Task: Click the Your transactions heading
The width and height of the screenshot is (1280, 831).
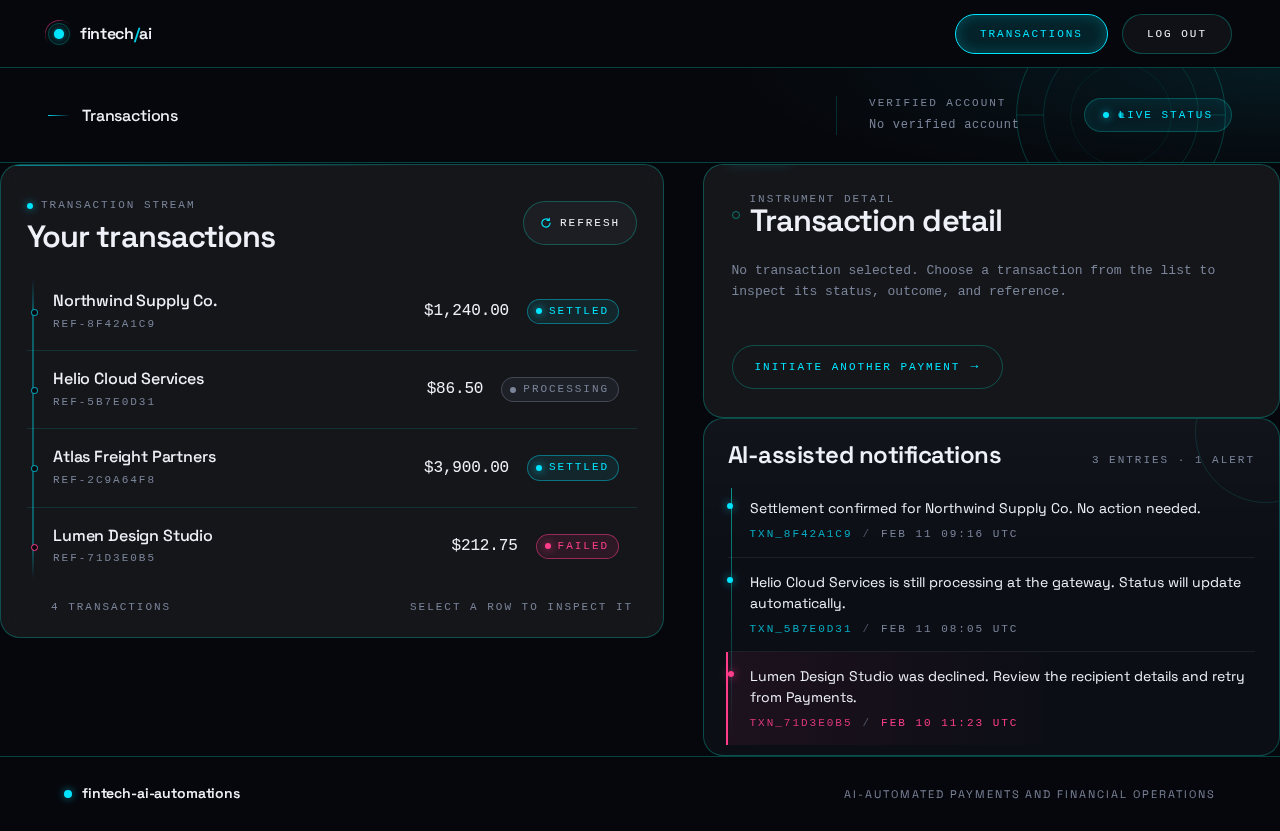Action: click(x=151, y=237)
